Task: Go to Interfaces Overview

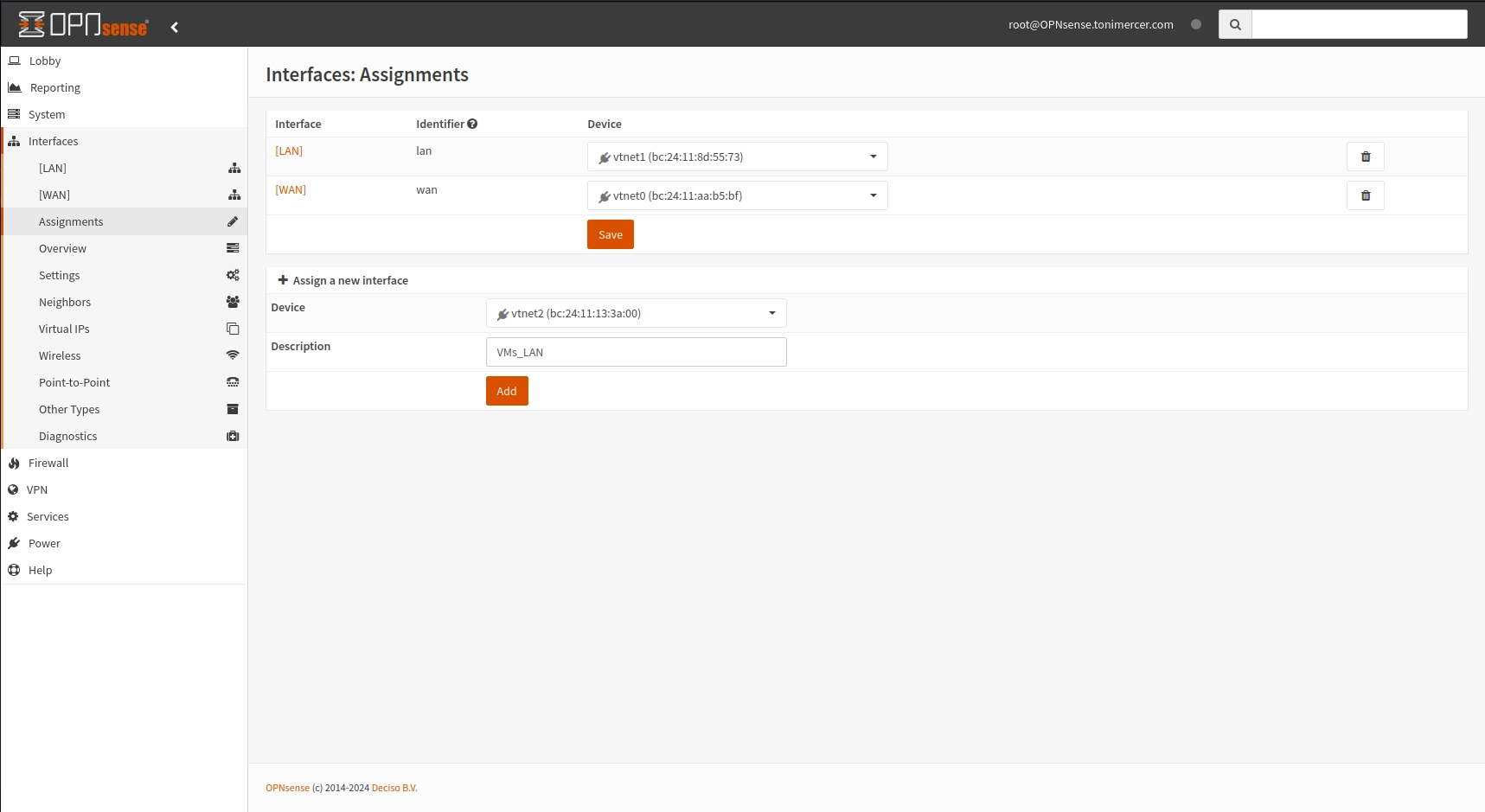Action: click(124, 248)
